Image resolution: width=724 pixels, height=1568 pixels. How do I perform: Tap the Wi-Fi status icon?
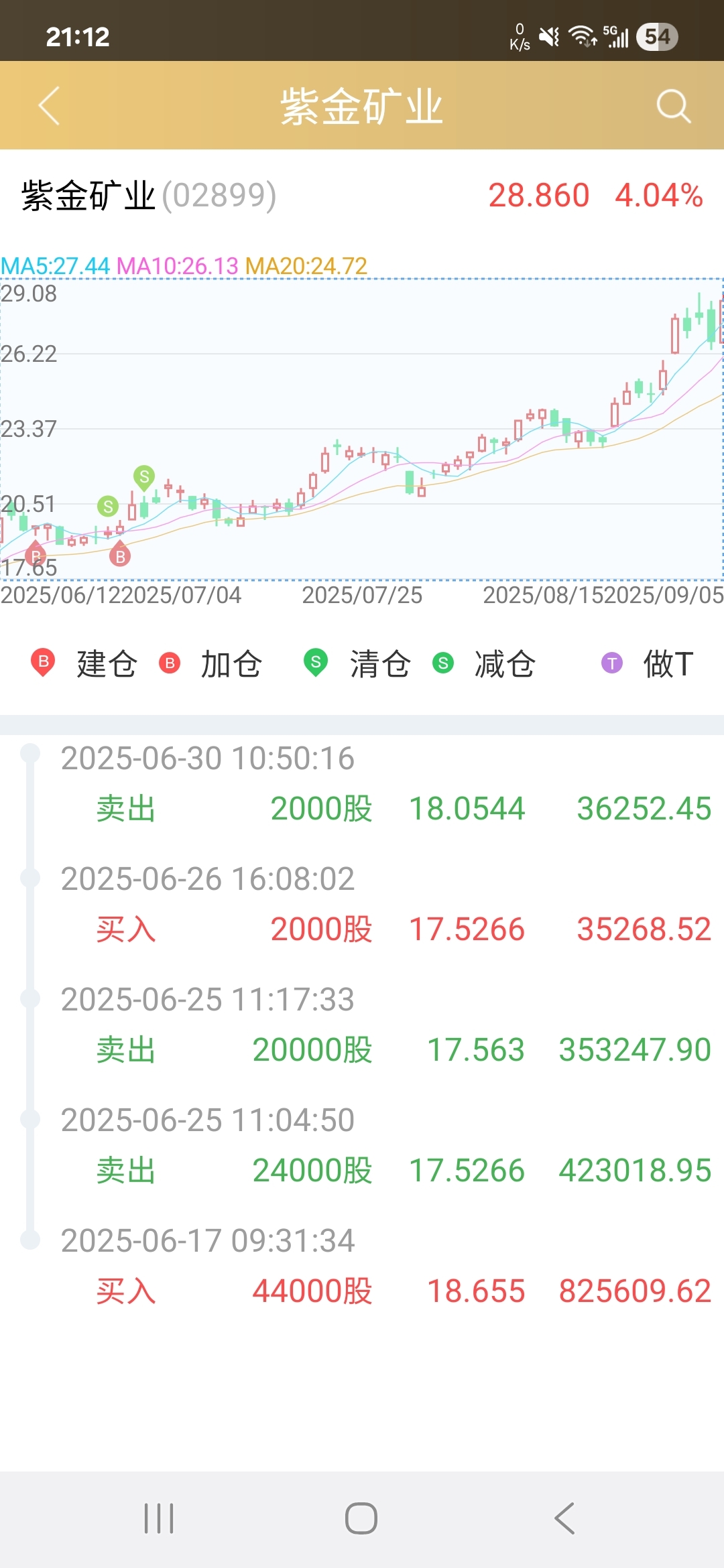(x=583, y=36)
